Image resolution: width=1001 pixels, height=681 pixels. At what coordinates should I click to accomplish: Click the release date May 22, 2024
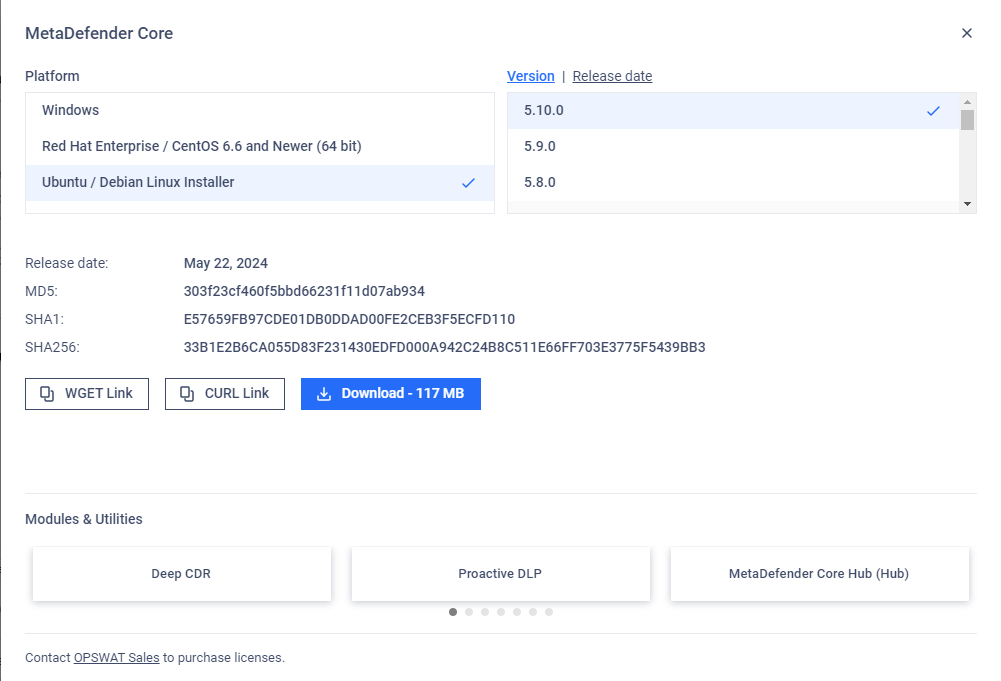tap(225, 264)
